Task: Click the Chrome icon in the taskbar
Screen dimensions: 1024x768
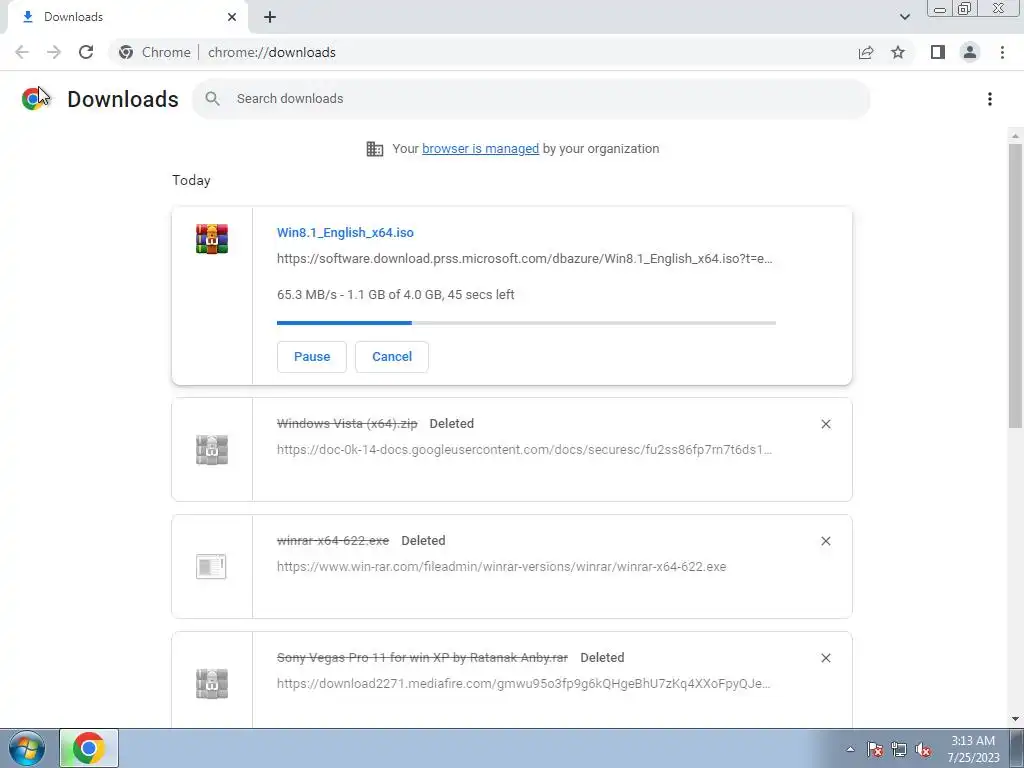Action: tap(89, 748)
